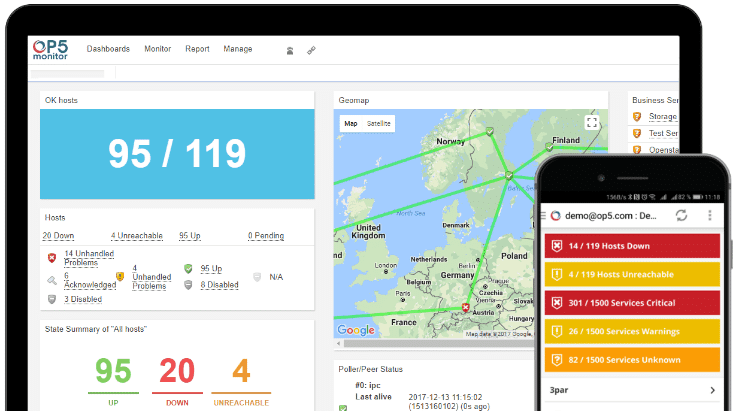Click the acknowledged wrench icon beside 6 Acknowledged
Image resolution: width=737 pixels, height=411 pixels.
coord(52,281)
